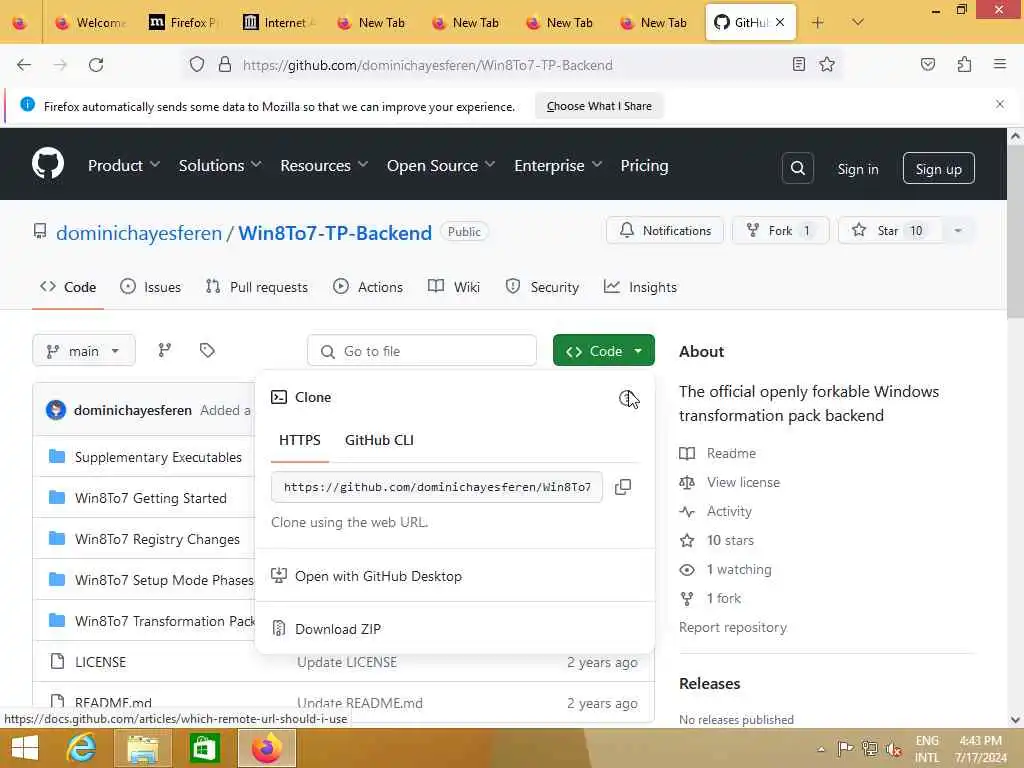
Task: Fork the repository with Fork button
Action: coord(780,231)
